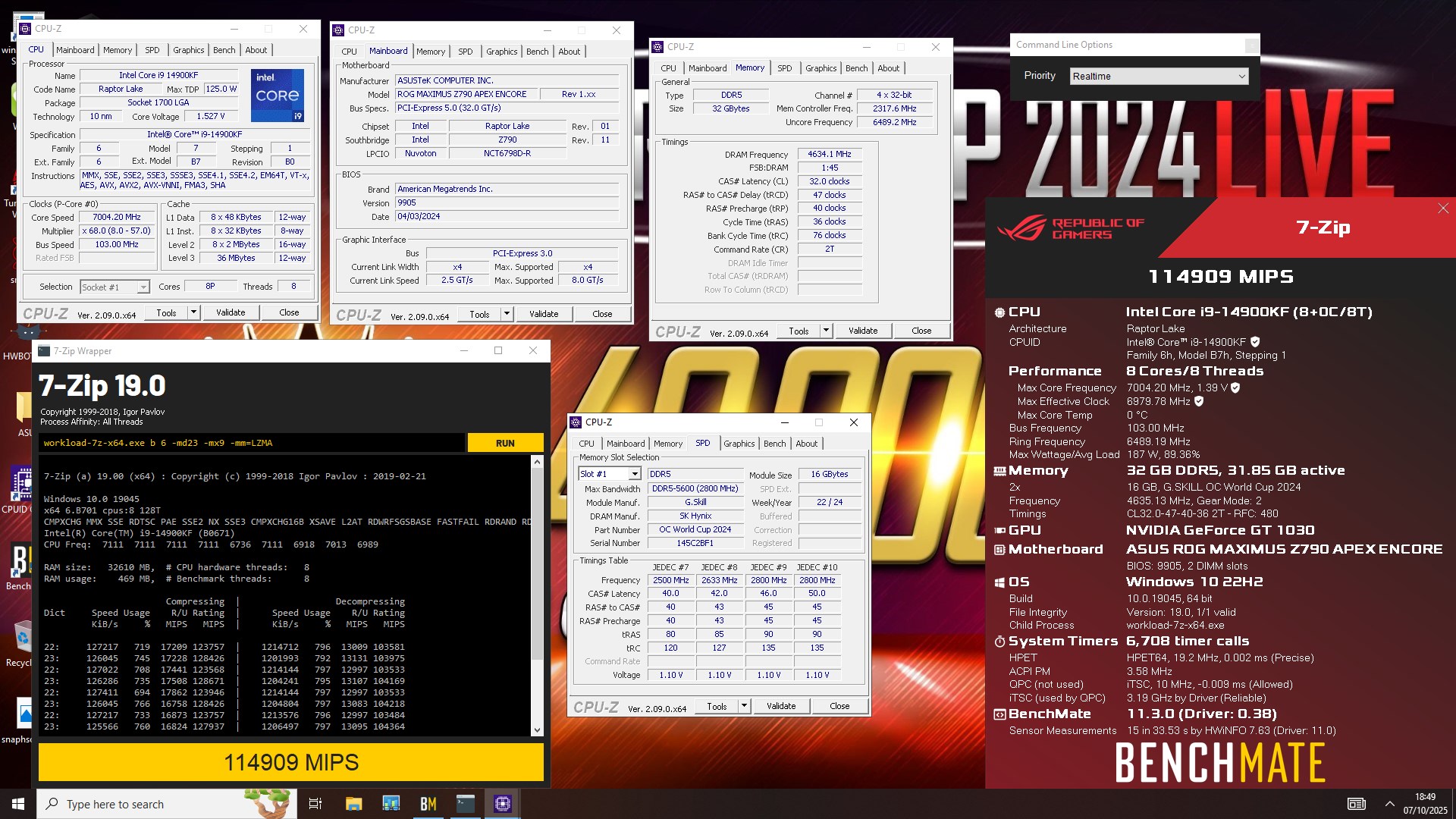Expand Tools dropdown arrow in CPU-Z SPD window
This screenshot has width=1456, height=819.
tap(744, 706)
